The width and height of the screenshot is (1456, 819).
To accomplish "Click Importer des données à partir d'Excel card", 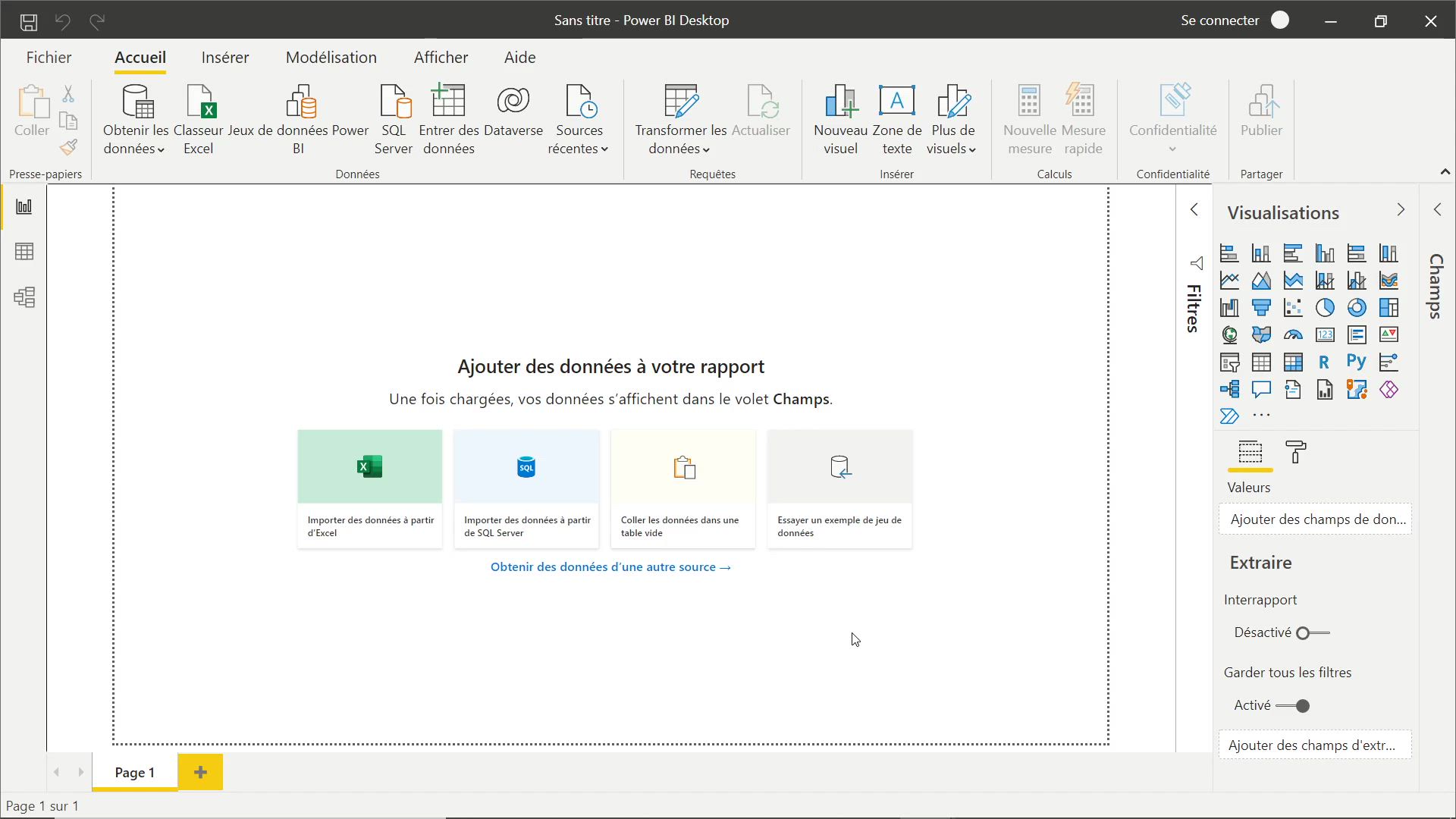I will tap(370, 489).
